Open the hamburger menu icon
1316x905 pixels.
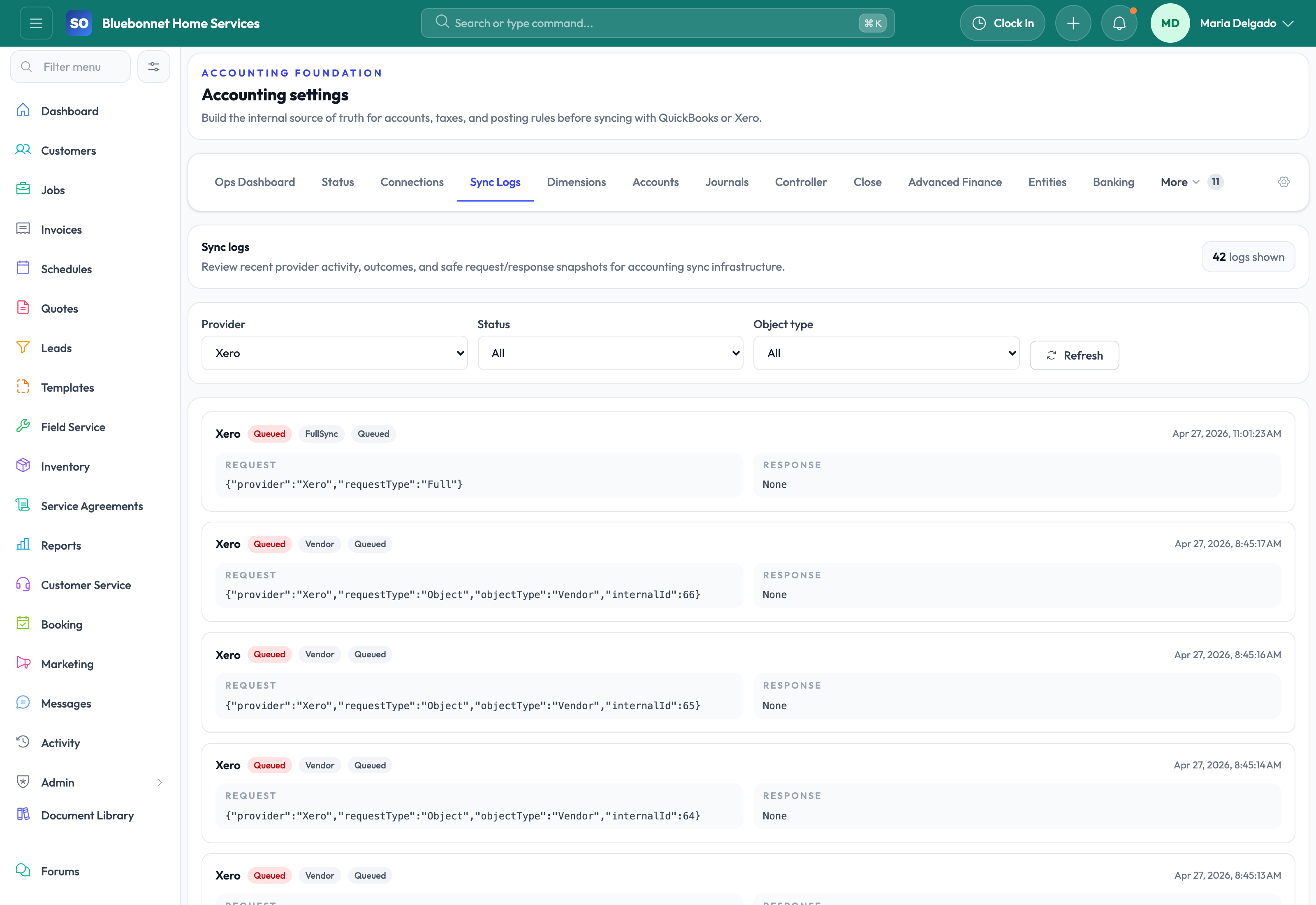[x=36, y=23]
